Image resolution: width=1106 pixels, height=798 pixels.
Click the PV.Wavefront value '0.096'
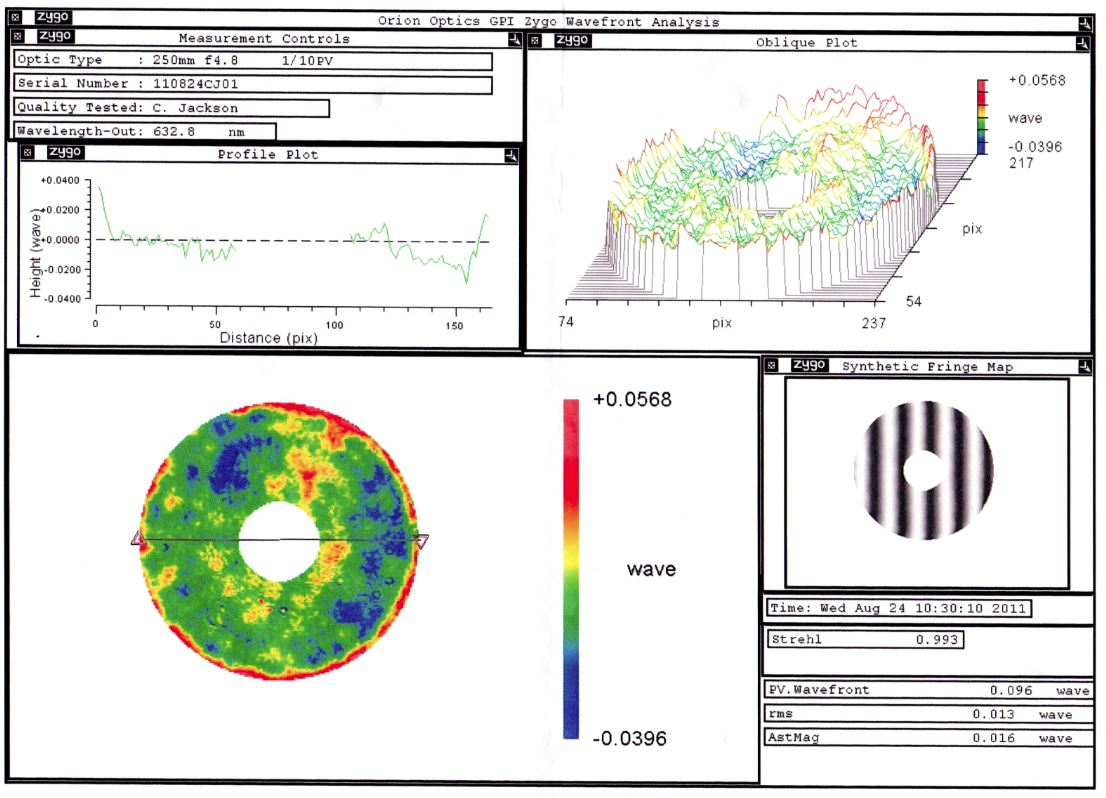[1011, 690]
